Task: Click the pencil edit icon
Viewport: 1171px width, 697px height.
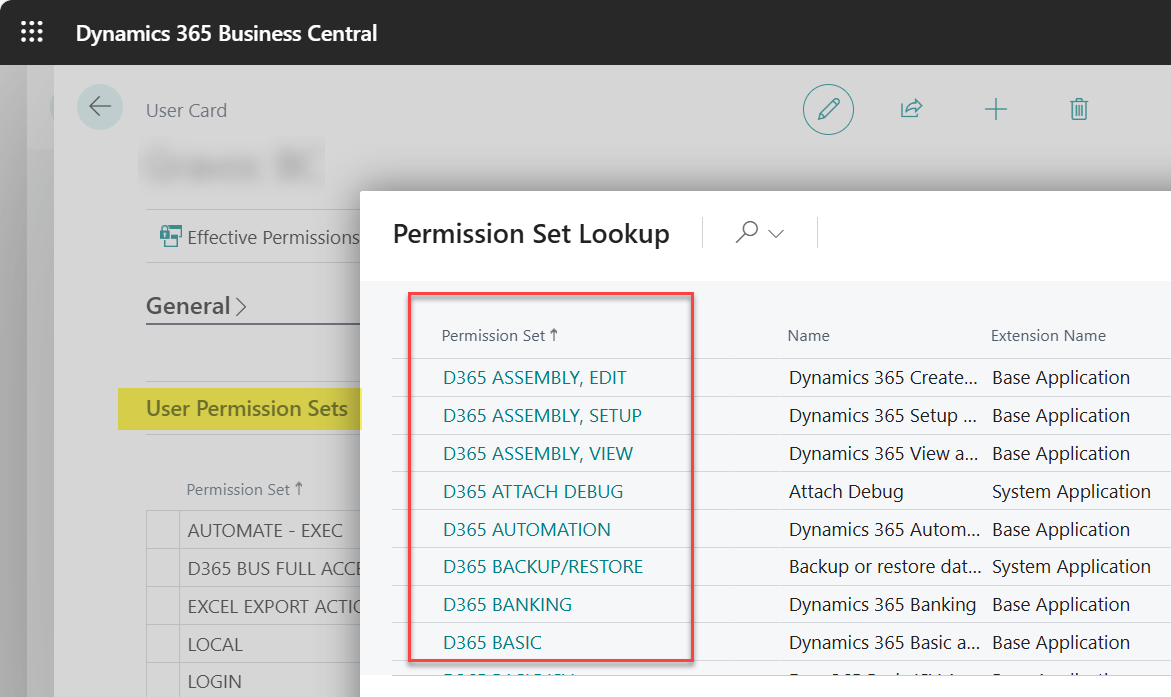Action: coord(828,110)
